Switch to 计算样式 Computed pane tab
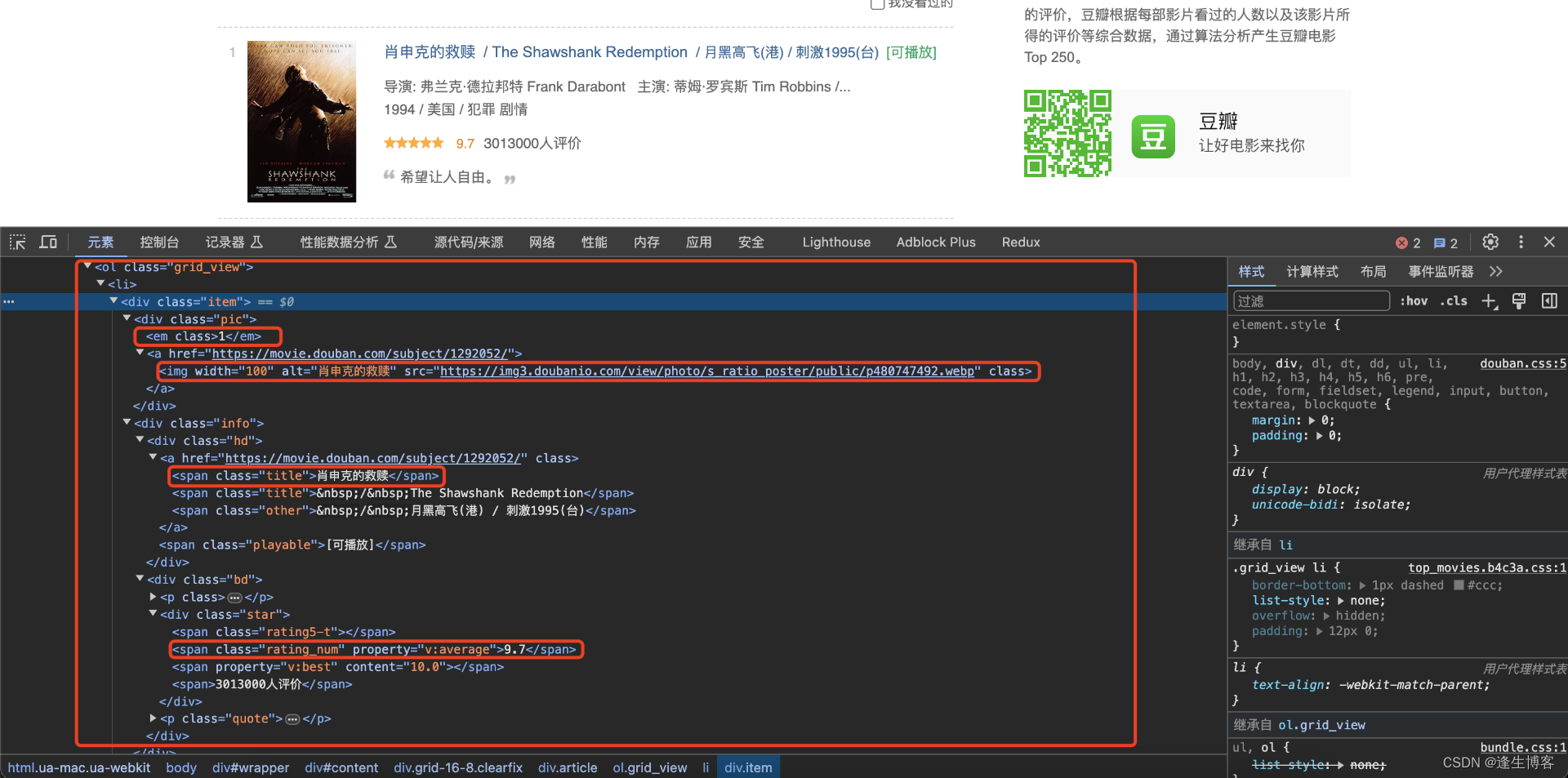Viewport: 1568px width, 778px height. click(1312, 272)
